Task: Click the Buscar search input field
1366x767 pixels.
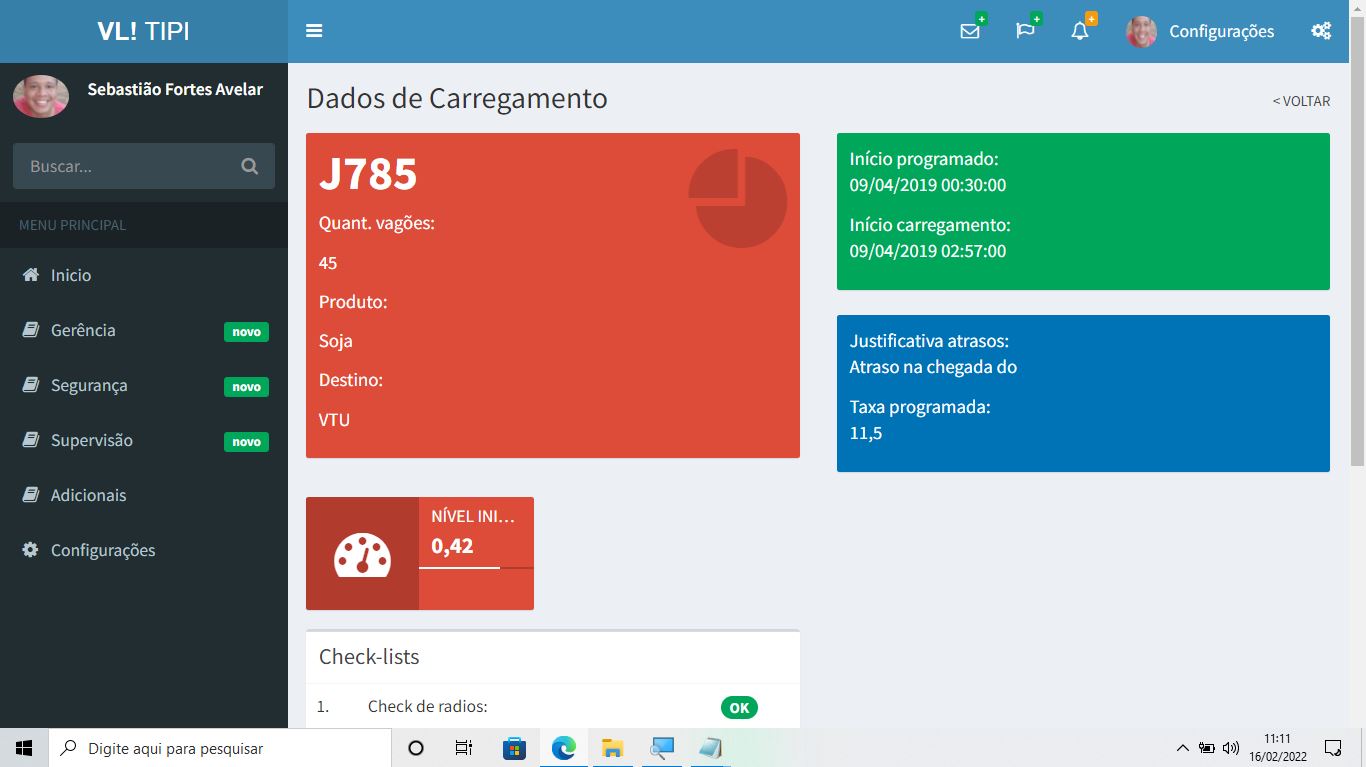Action: click(125, 167)
